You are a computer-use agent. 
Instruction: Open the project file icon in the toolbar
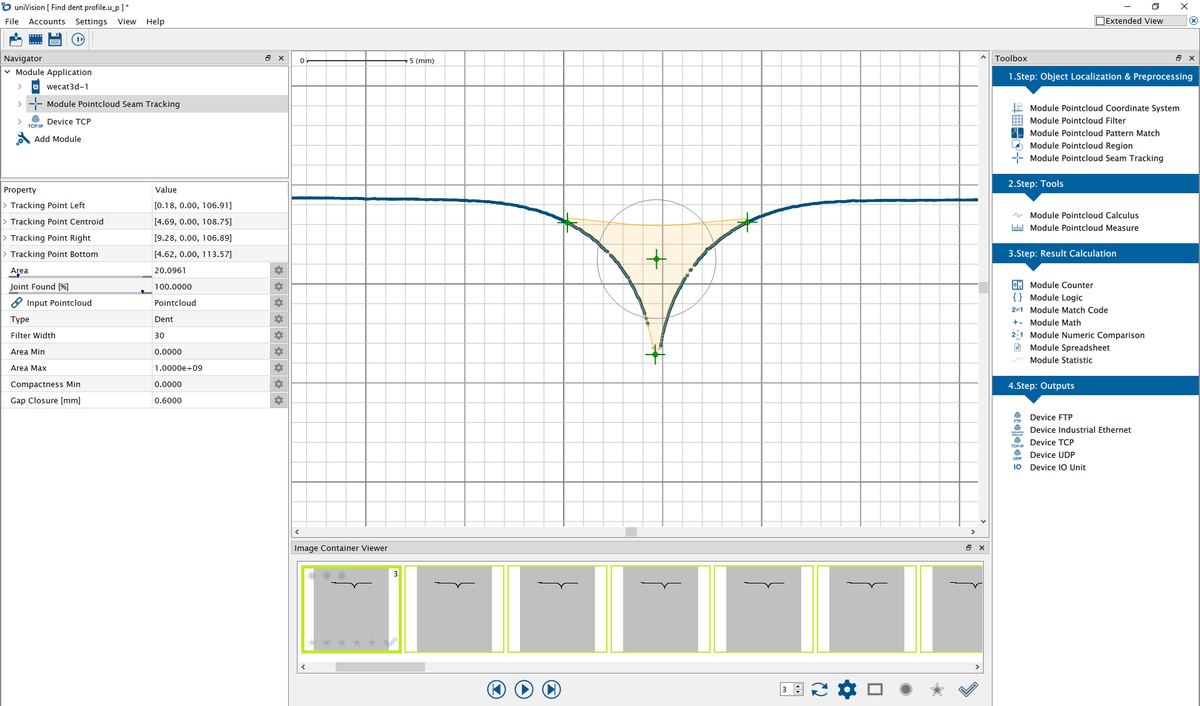[x=14, y=39]
